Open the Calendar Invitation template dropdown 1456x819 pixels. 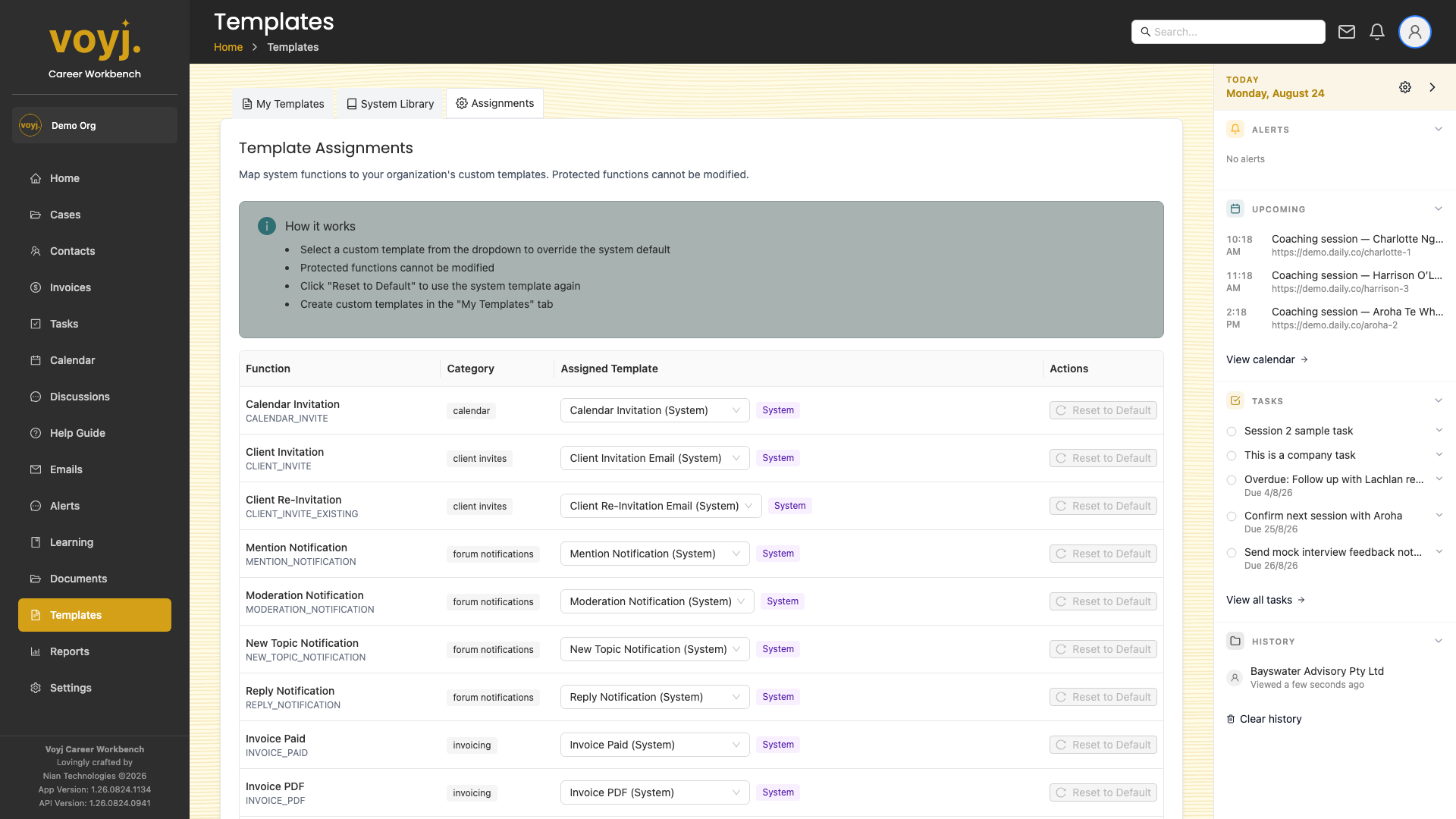[654, 410]
